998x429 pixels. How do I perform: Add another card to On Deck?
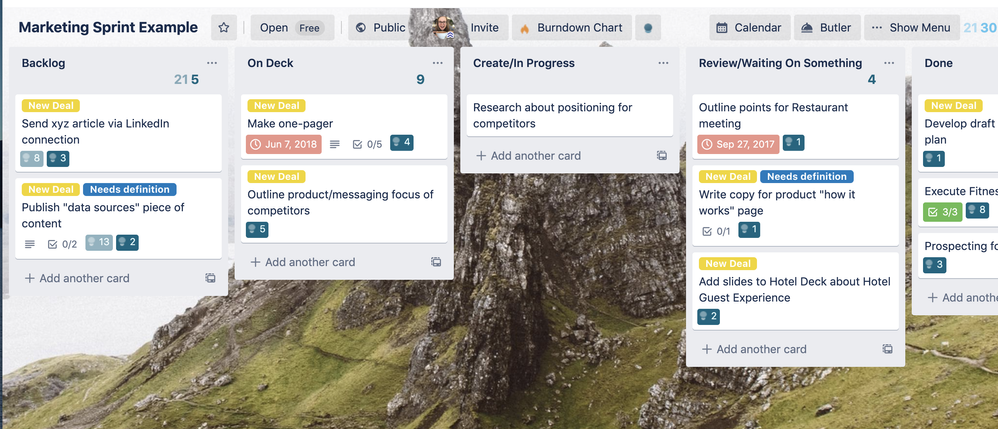tap(303, 262)
